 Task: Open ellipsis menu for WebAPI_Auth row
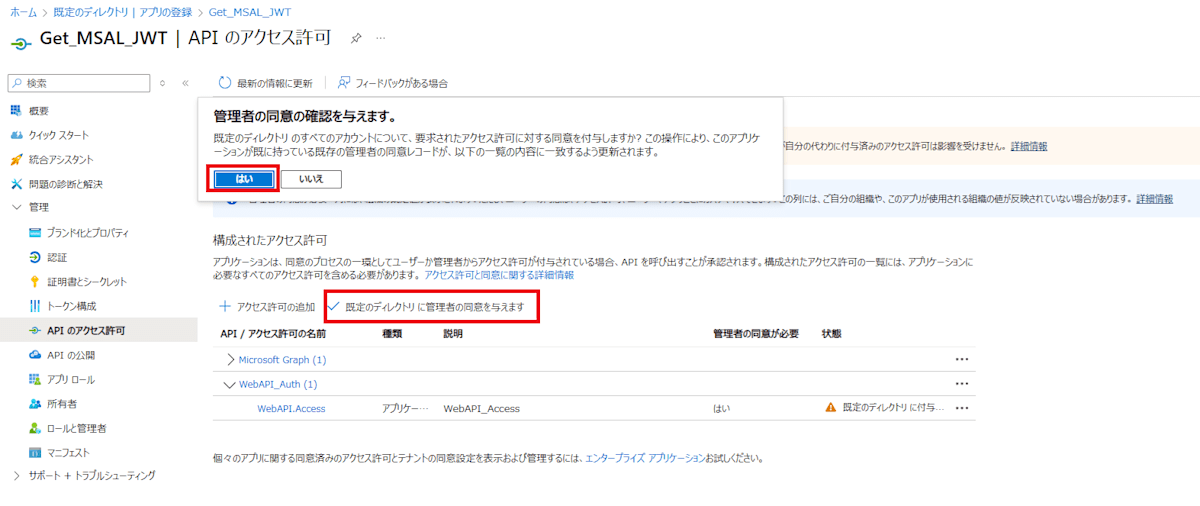(x=962, y=384)
